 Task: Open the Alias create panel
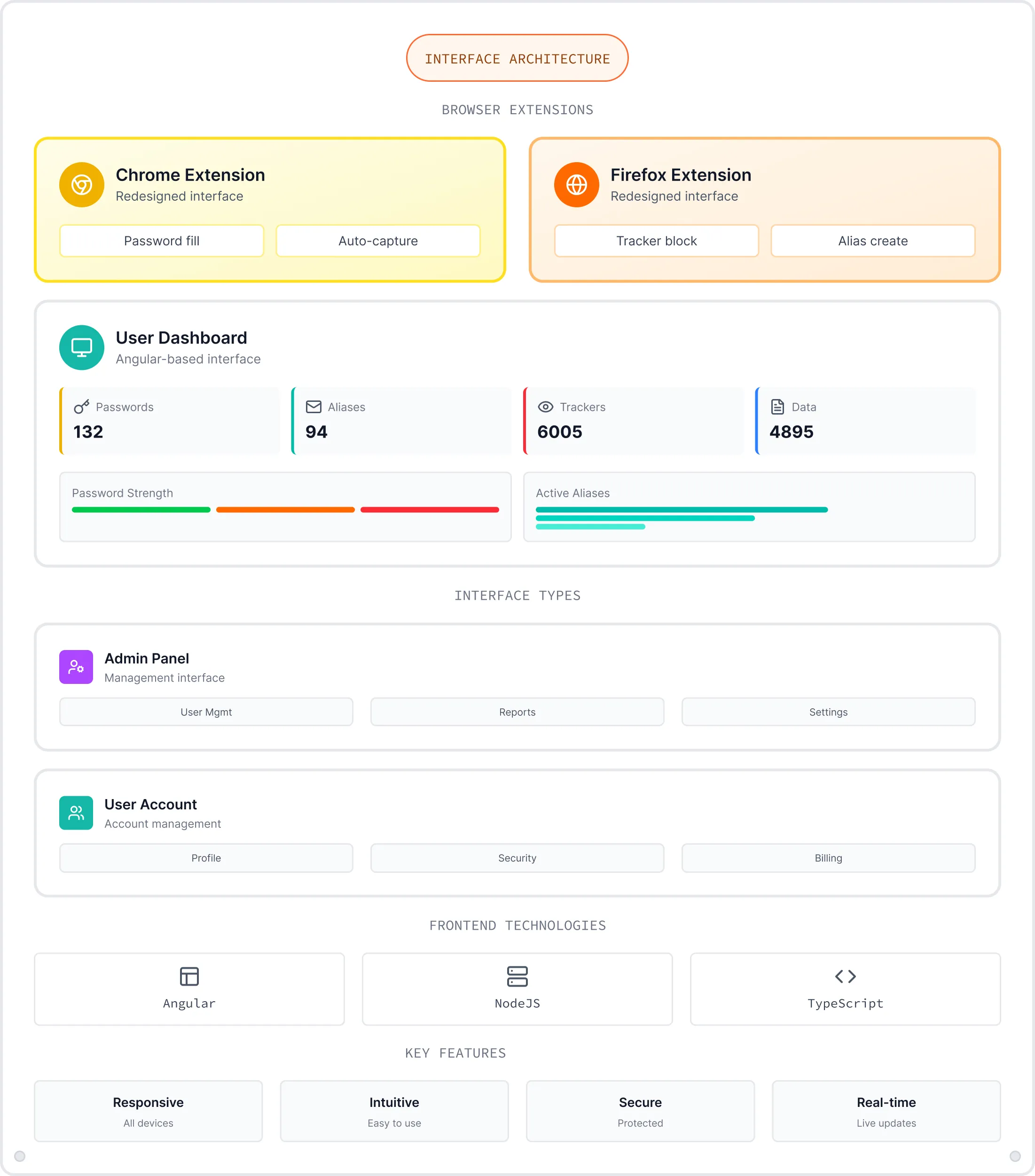(872, 241)
